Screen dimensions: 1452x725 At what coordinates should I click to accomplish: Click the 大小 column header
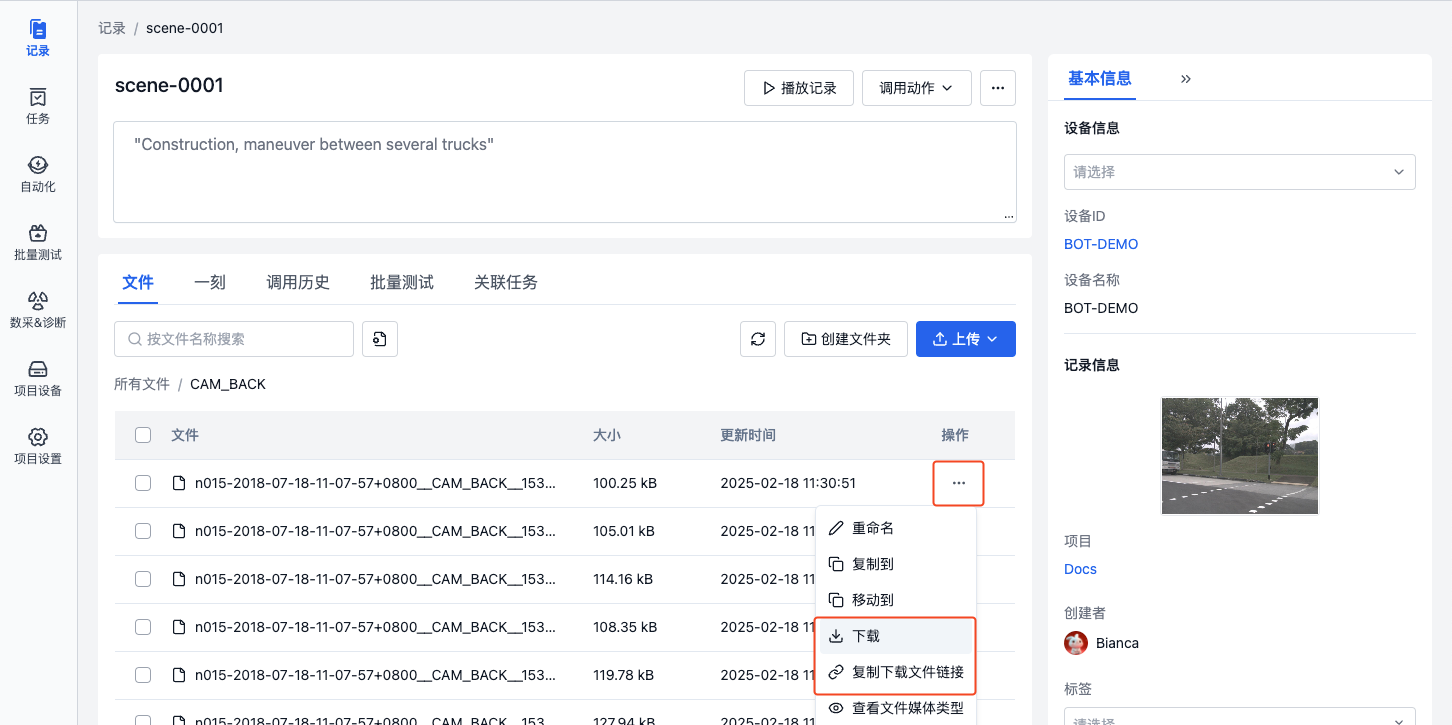tap(607, 435)
